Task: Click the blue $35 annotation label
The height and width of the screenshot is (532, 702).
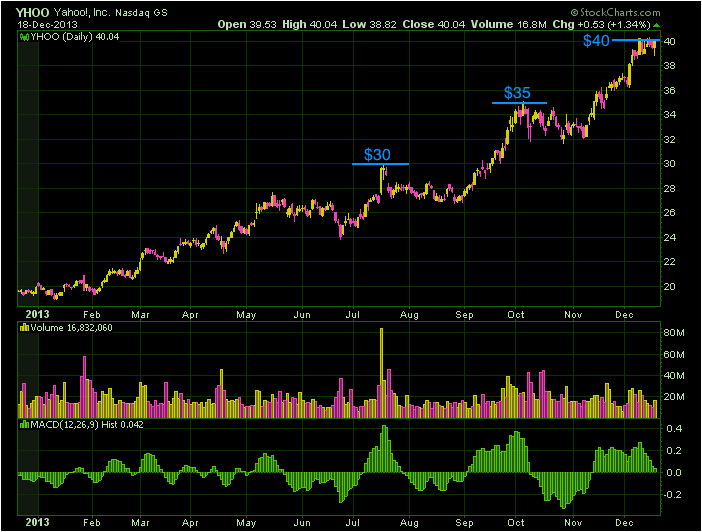Action: click(x=517, y=93)
